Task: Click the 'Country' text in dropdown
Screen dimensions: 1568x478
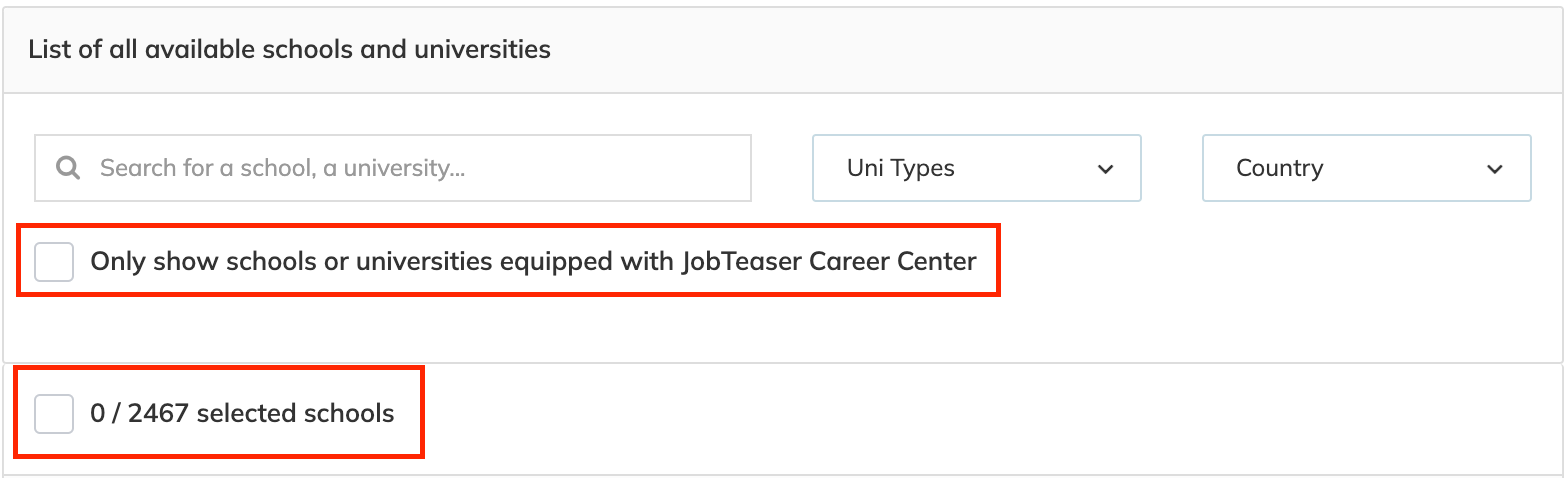Action: tap(1279, 168)
